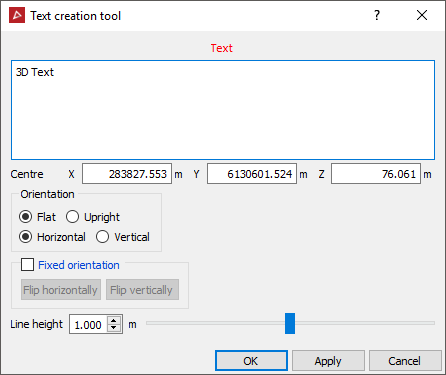446x375 pixels.
Task: Choose the Vertical radio option
Action: 102,237
